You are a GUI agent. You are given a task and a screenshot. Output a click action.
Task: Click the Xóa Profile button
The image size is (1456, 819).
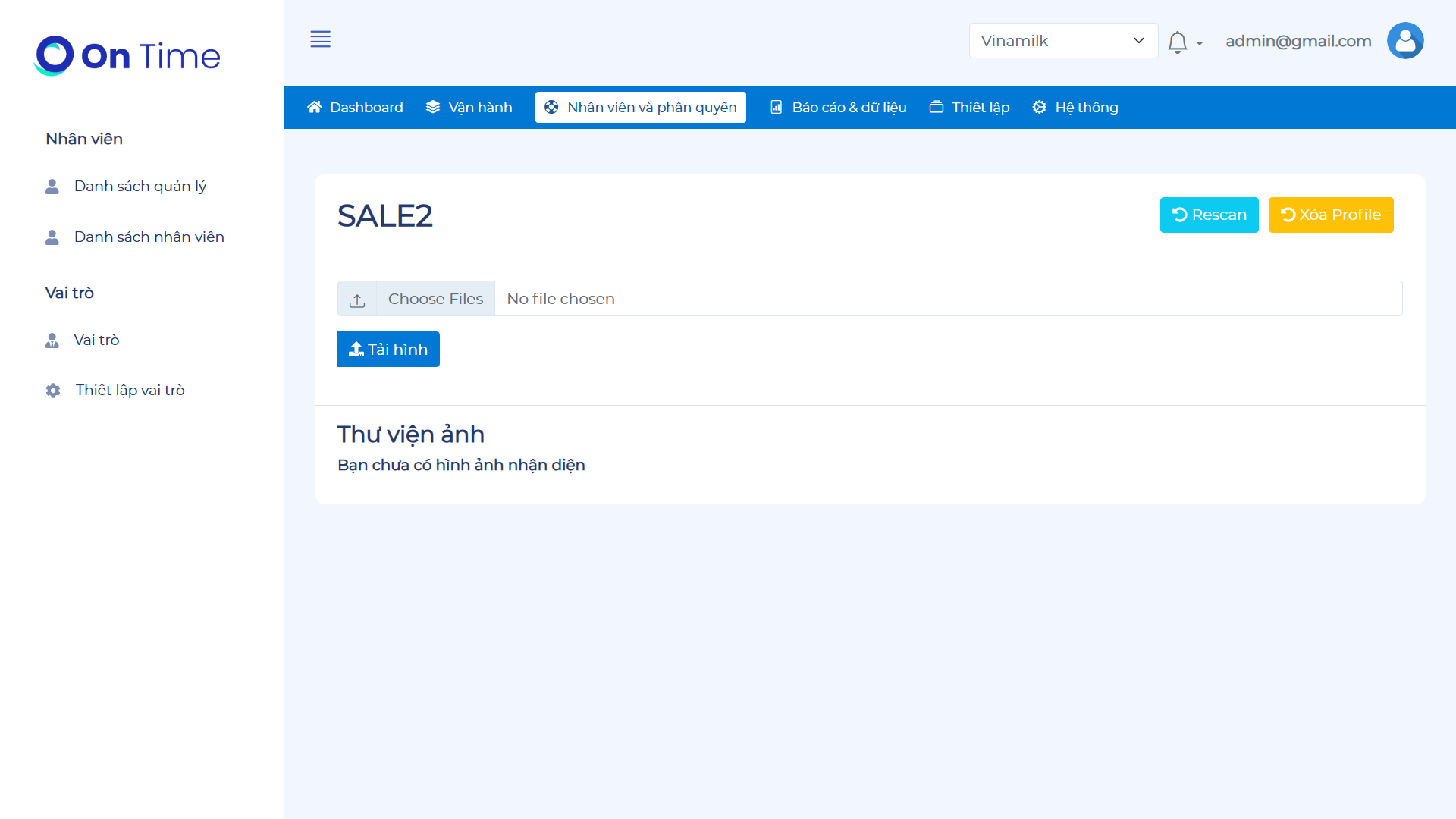coord(1330,215)
